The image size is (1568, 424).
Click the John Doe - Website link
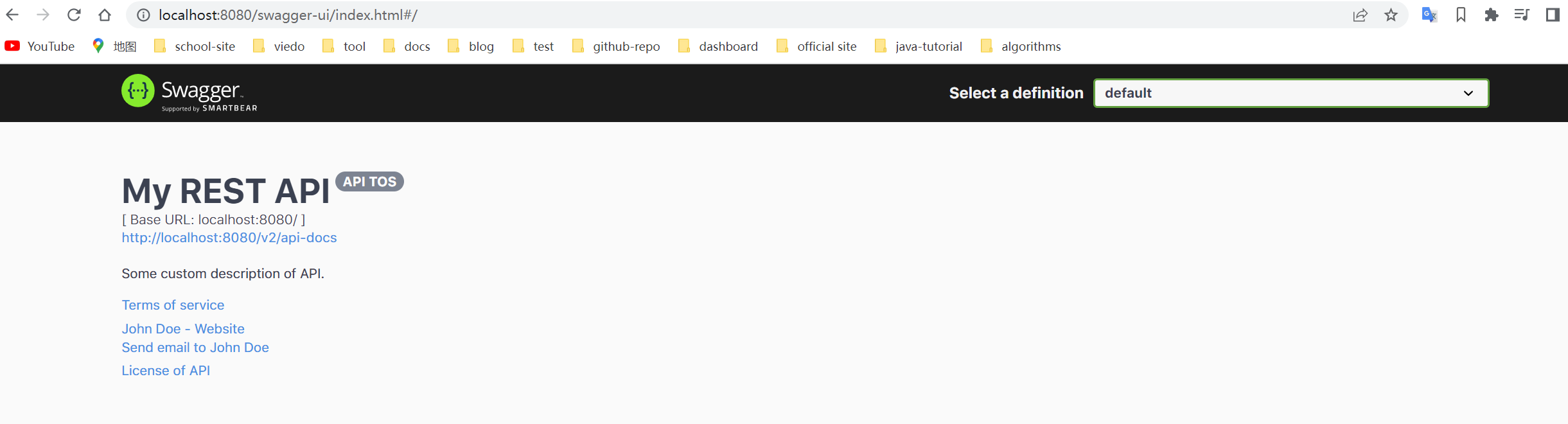tap(183, 329)
